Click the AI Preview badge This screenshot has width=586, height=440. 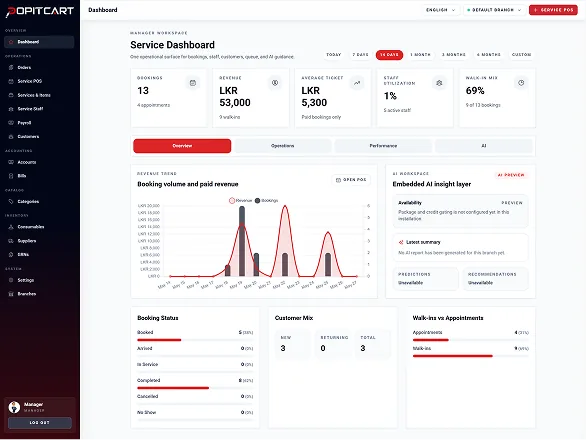[511, 175]
